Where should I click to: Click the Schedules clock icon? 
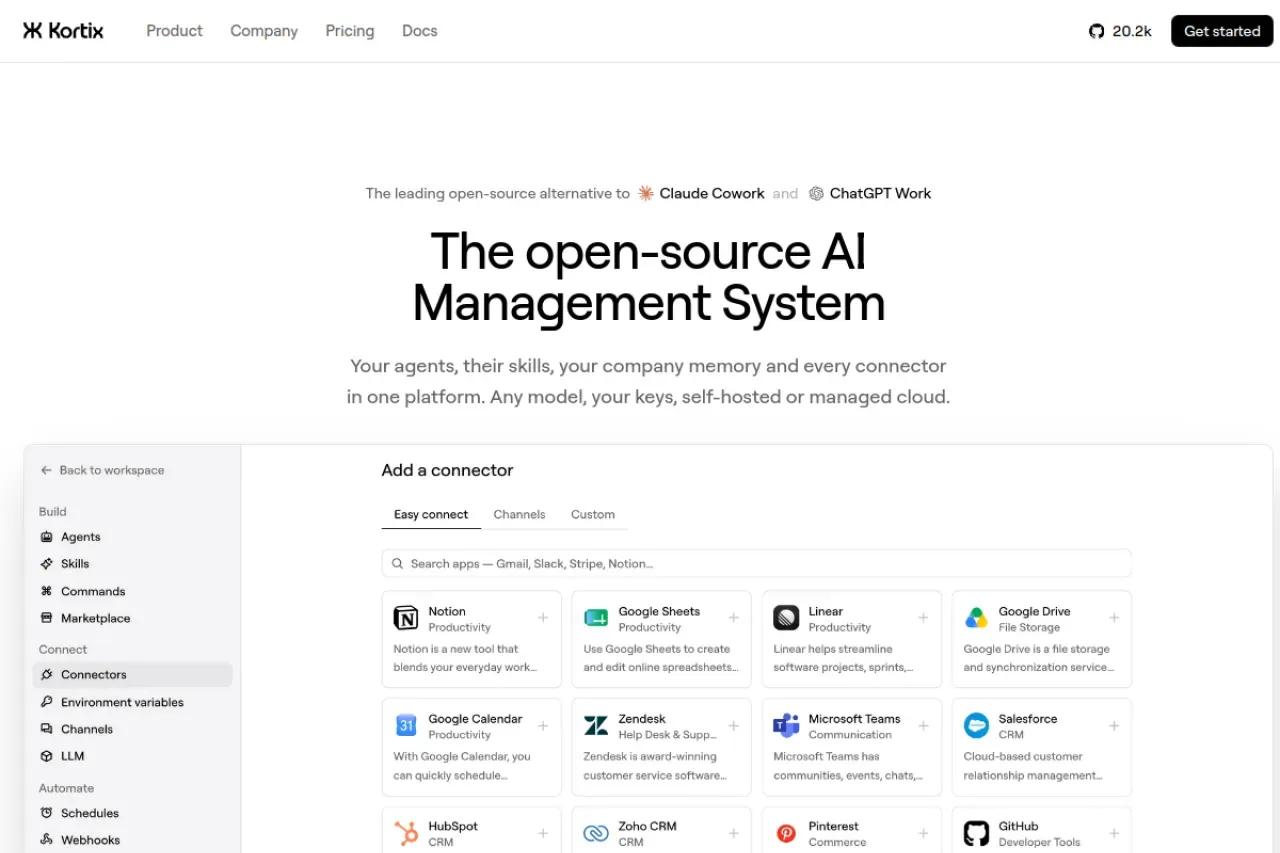[x=46, y=813]
